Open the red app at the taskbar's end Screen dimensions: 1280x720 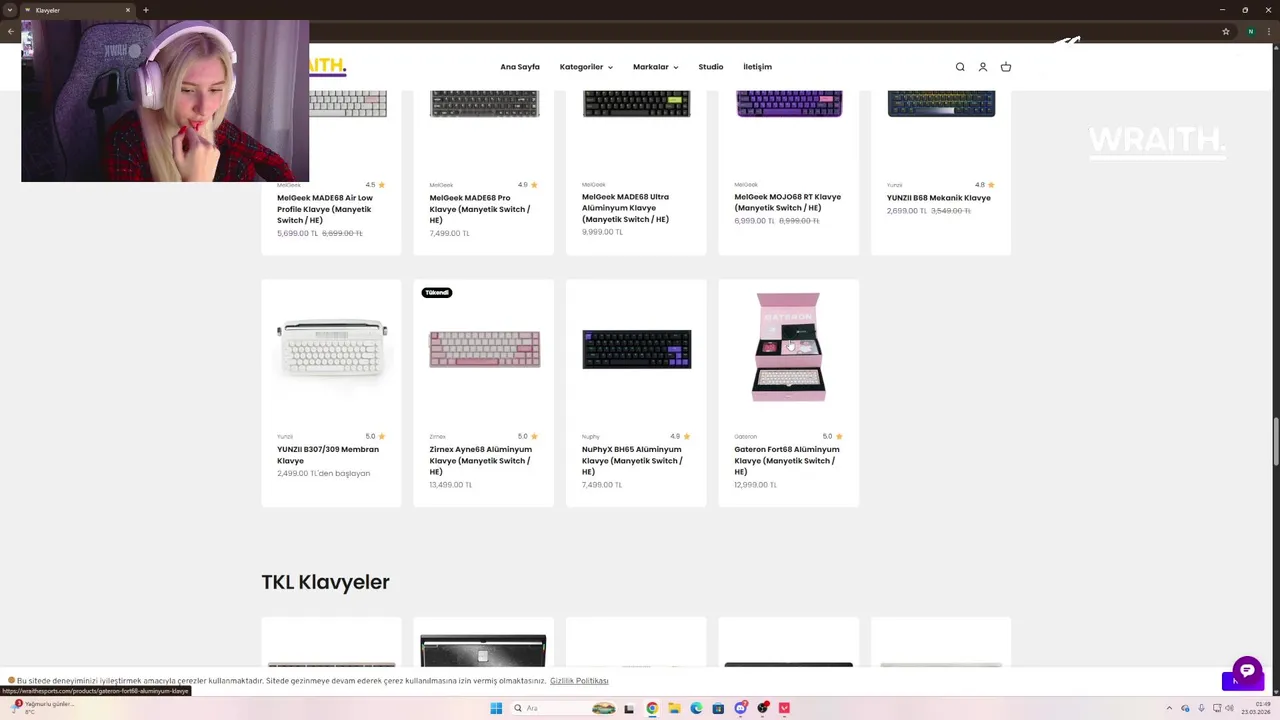tap(784, 708)
